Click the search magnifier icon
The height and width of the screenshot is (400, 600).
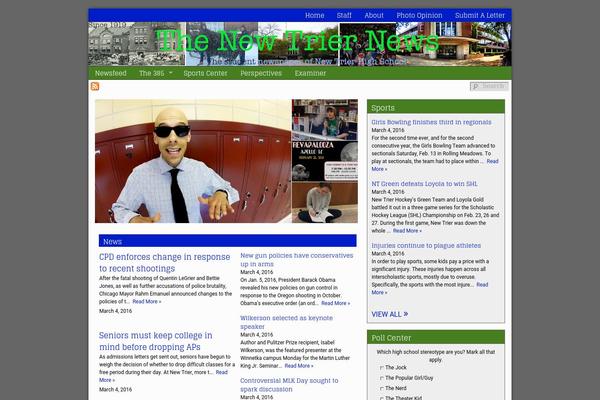click(476, 87)
